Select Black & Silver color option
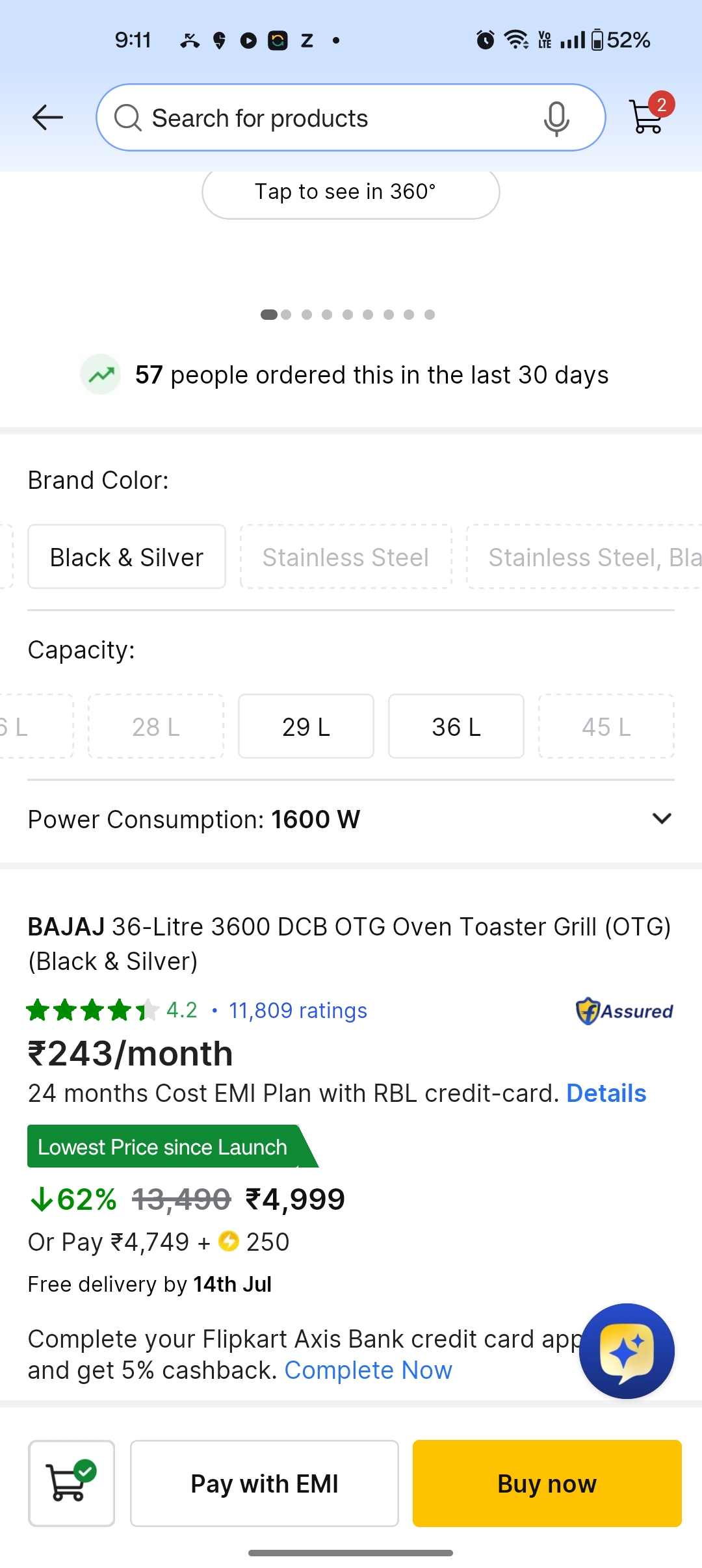Image resolution: width=702 pixels, height=1568 pixels. (x=127, y=557)
